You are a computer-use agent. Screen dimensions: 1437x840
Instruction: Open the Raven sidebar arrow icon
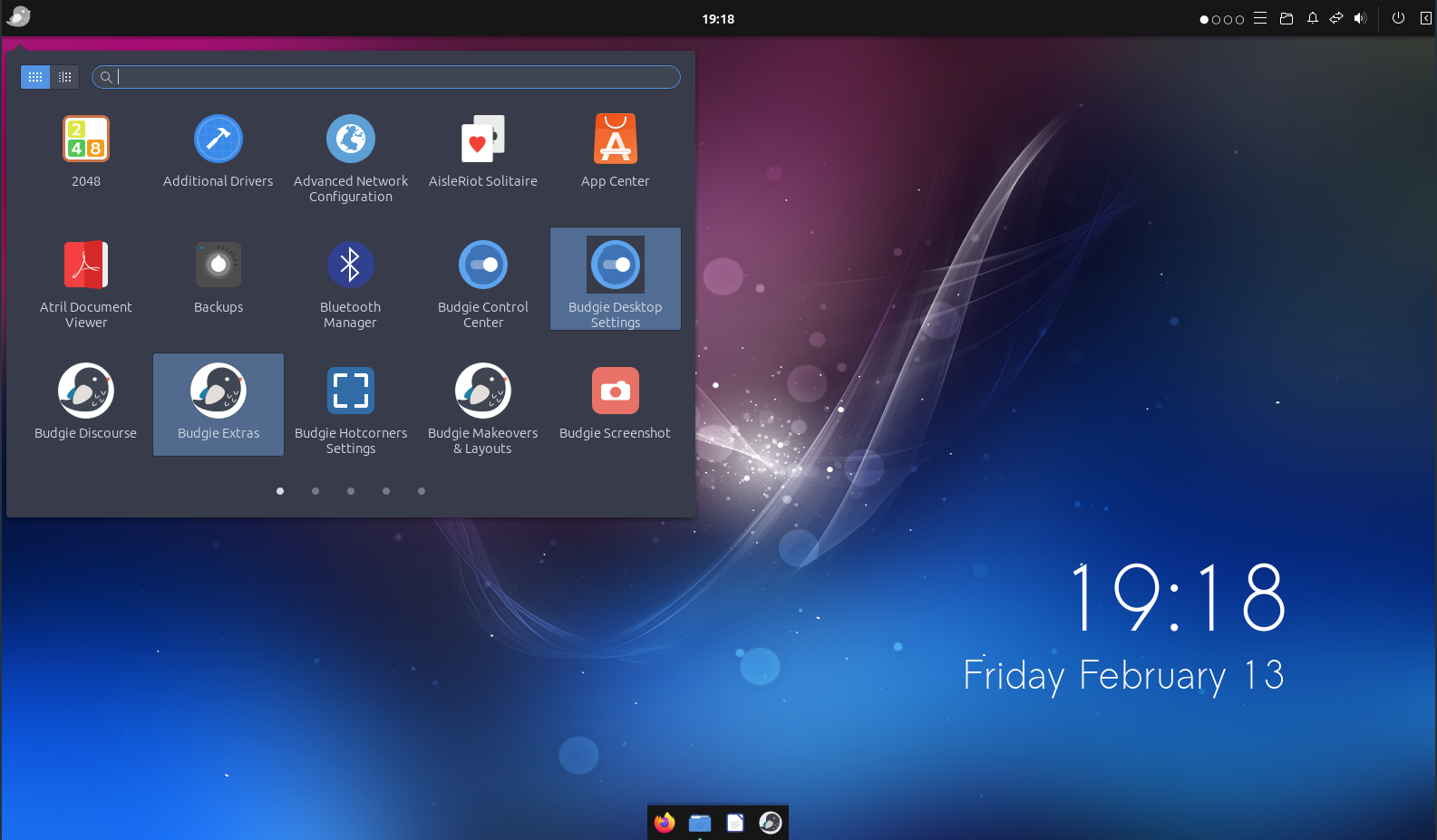(1425, 18)
